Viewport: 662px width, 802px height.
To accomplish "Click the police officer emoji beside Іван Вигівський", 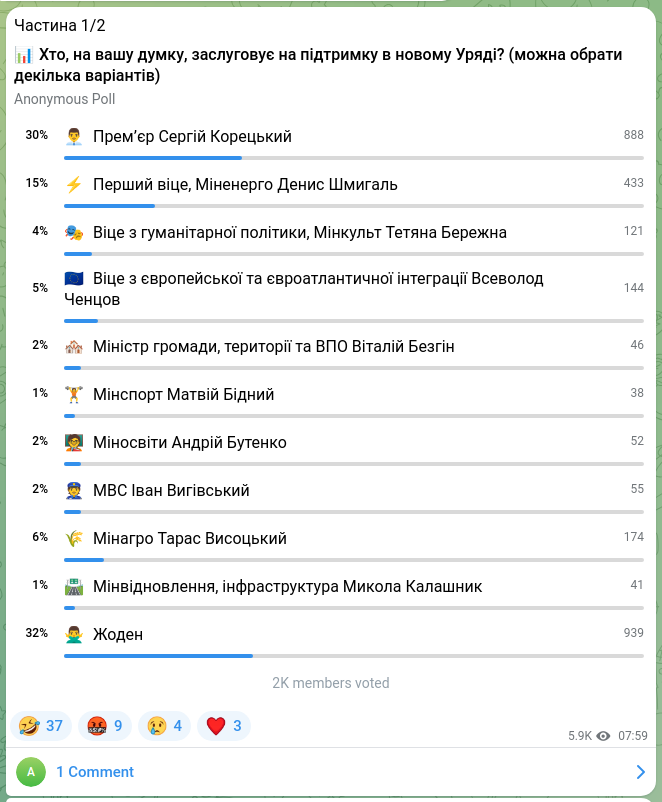I will [74, 491].
